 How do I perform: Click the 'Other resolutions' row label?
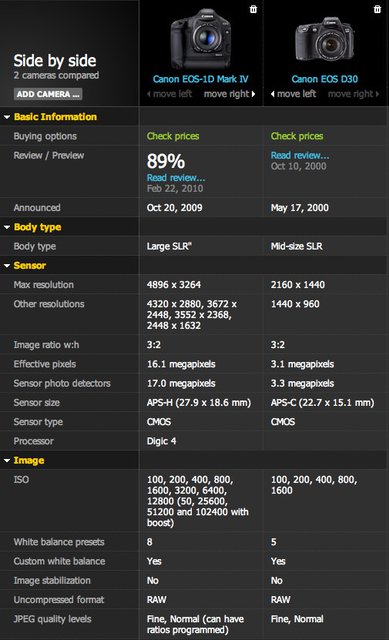[x=49, y=304]
